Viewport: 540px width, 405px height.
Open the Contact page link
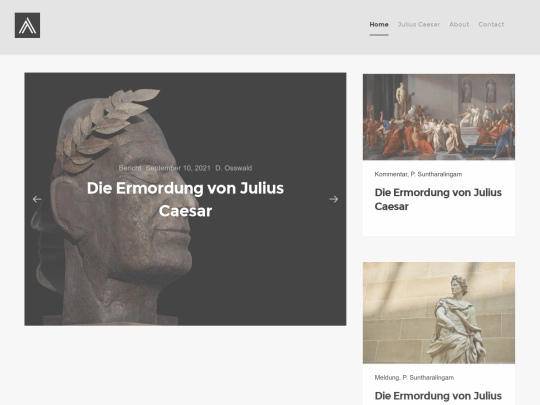coord(491,24)
